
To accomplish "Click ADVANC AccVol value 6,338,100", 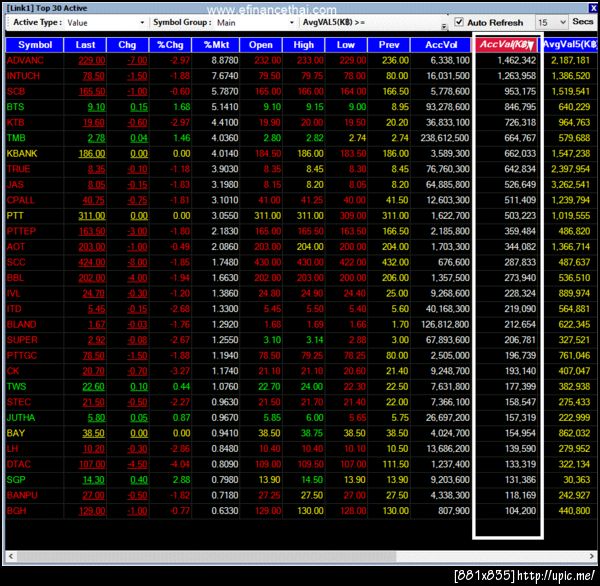I will click(x=450, y=60).
